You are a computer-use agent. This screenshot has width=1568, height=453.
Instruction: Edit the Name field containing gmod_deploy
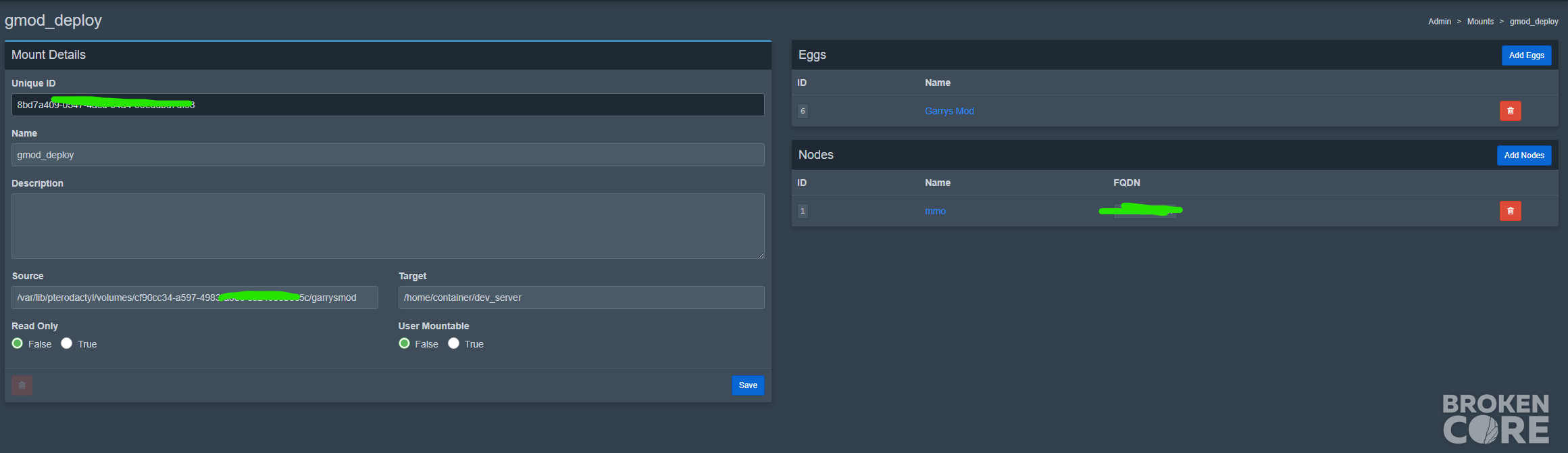(388, 155)
